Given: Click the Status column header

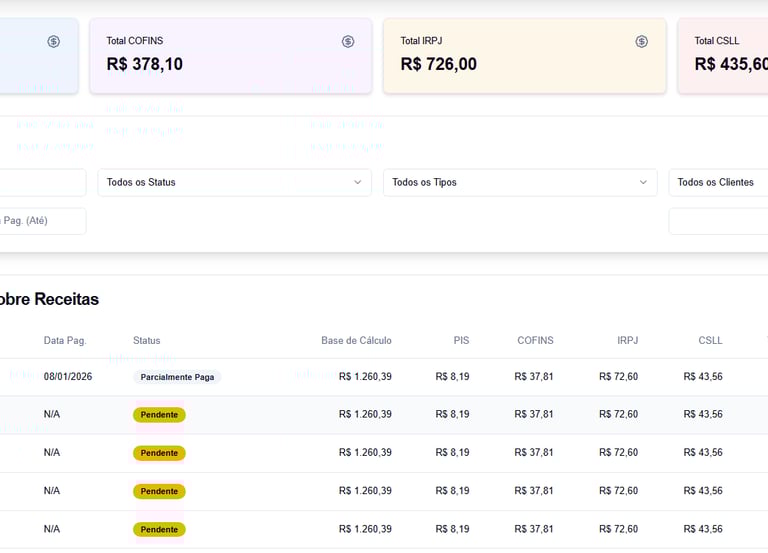Looking at the screenshot, I should 146,340.
